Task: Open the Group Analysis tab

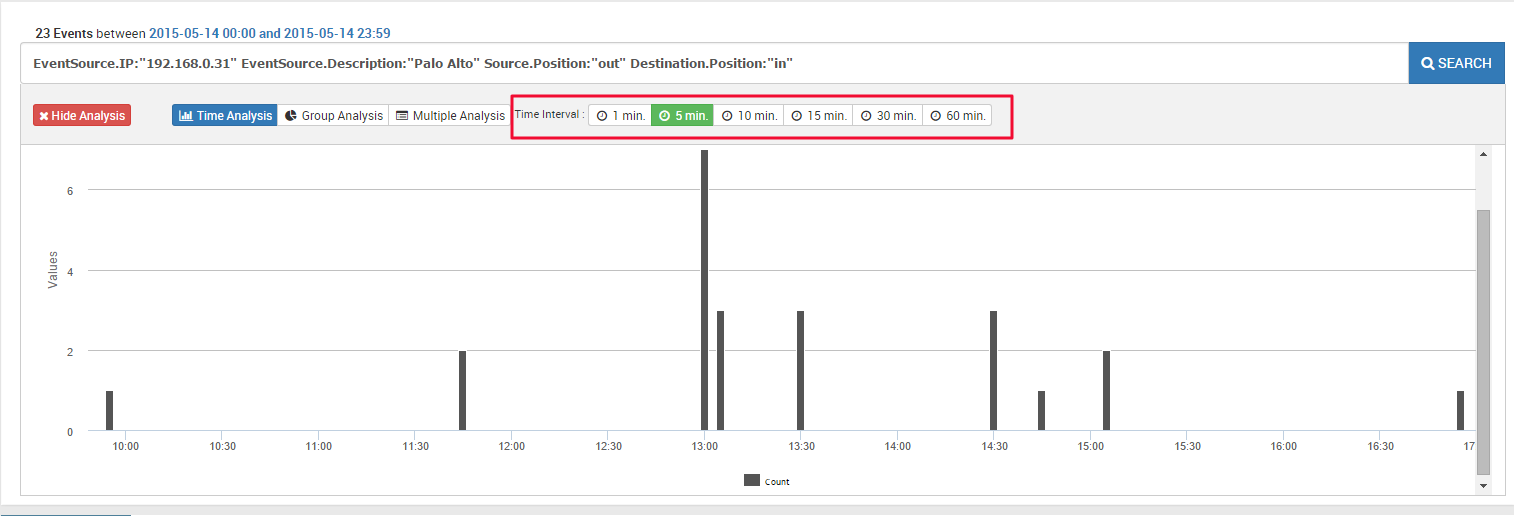Action: [333, 116]
